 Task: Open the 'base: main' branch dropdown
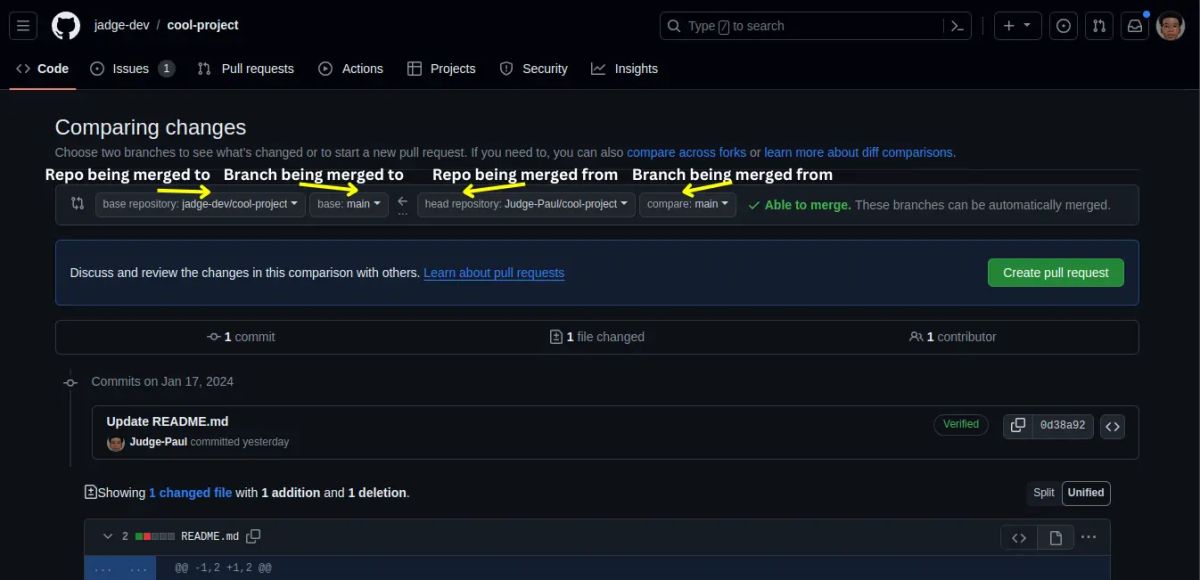349,204
